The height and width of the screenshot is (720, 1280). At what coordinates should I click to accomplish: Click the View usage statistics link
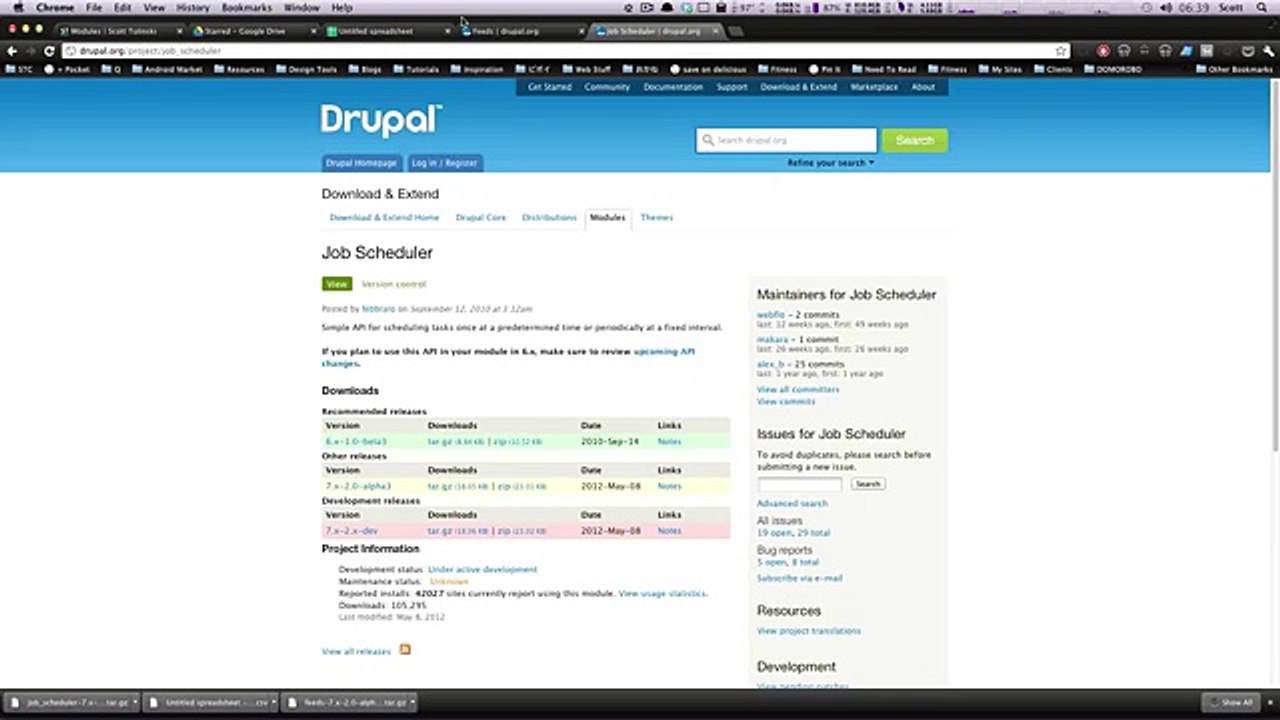pos(662,593)
